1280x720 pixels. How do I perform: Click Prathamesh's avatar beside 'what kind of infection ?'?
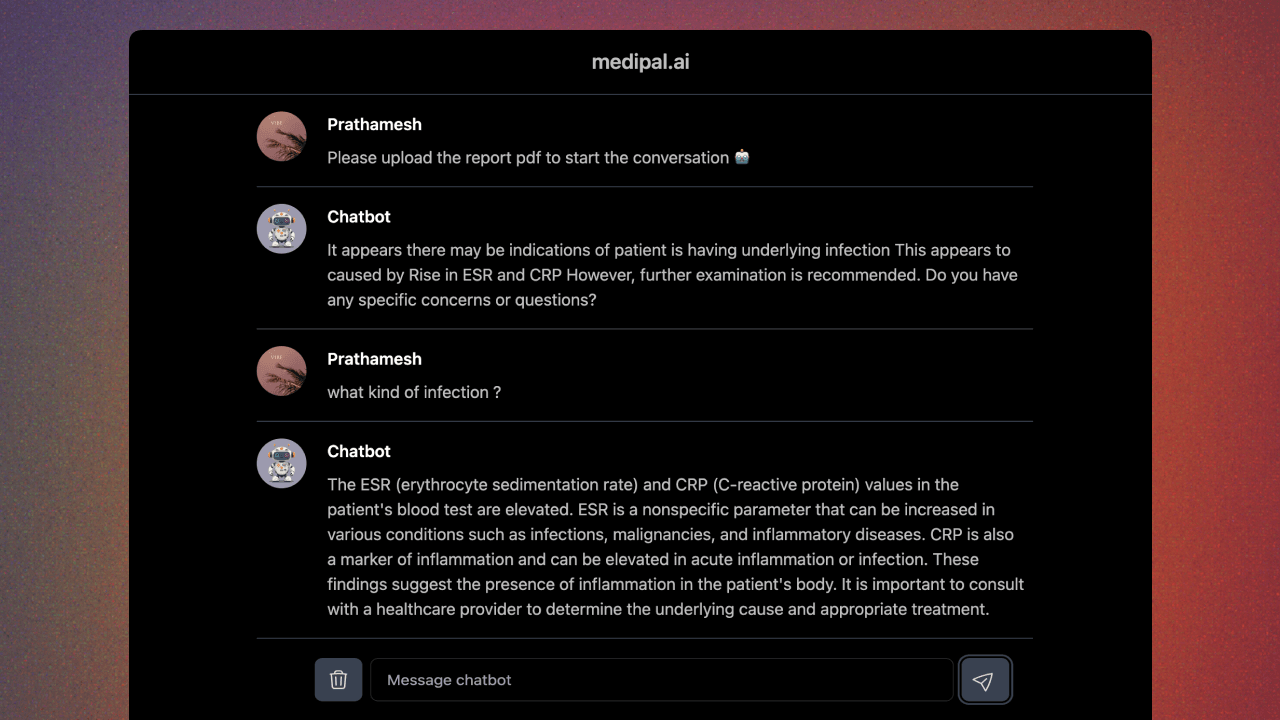tap(282, 371)
